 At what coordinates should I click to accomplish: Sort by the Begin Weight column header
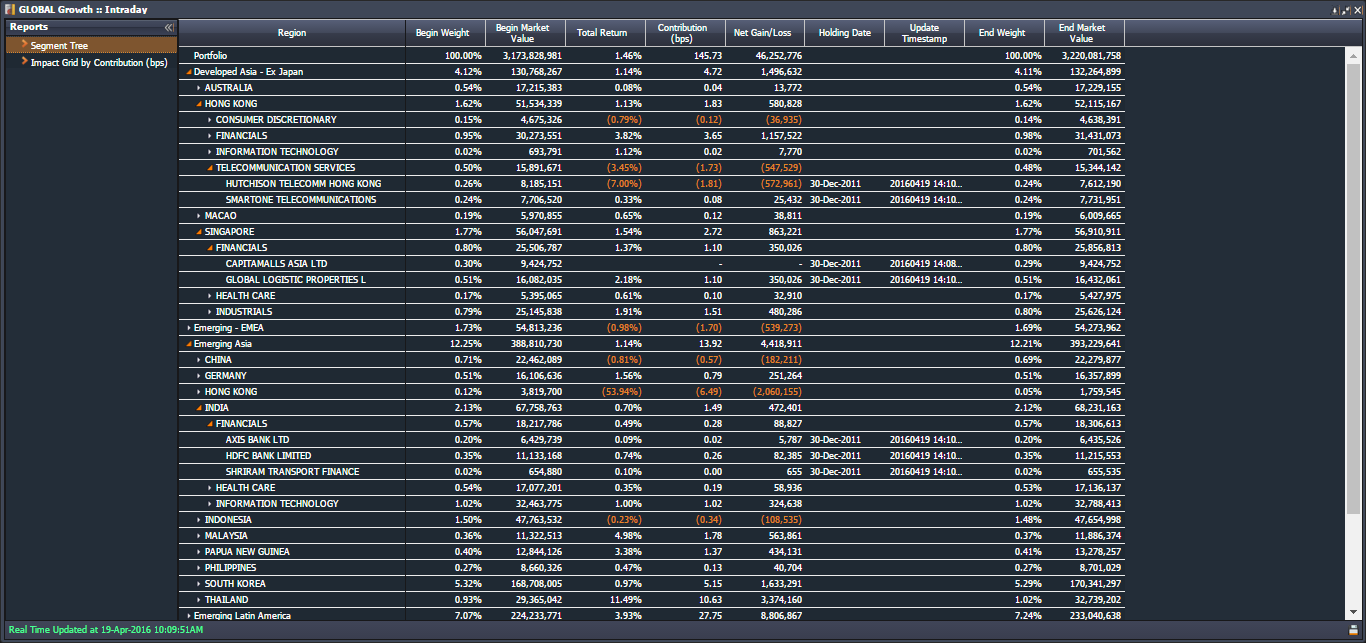tap(442, 33)
